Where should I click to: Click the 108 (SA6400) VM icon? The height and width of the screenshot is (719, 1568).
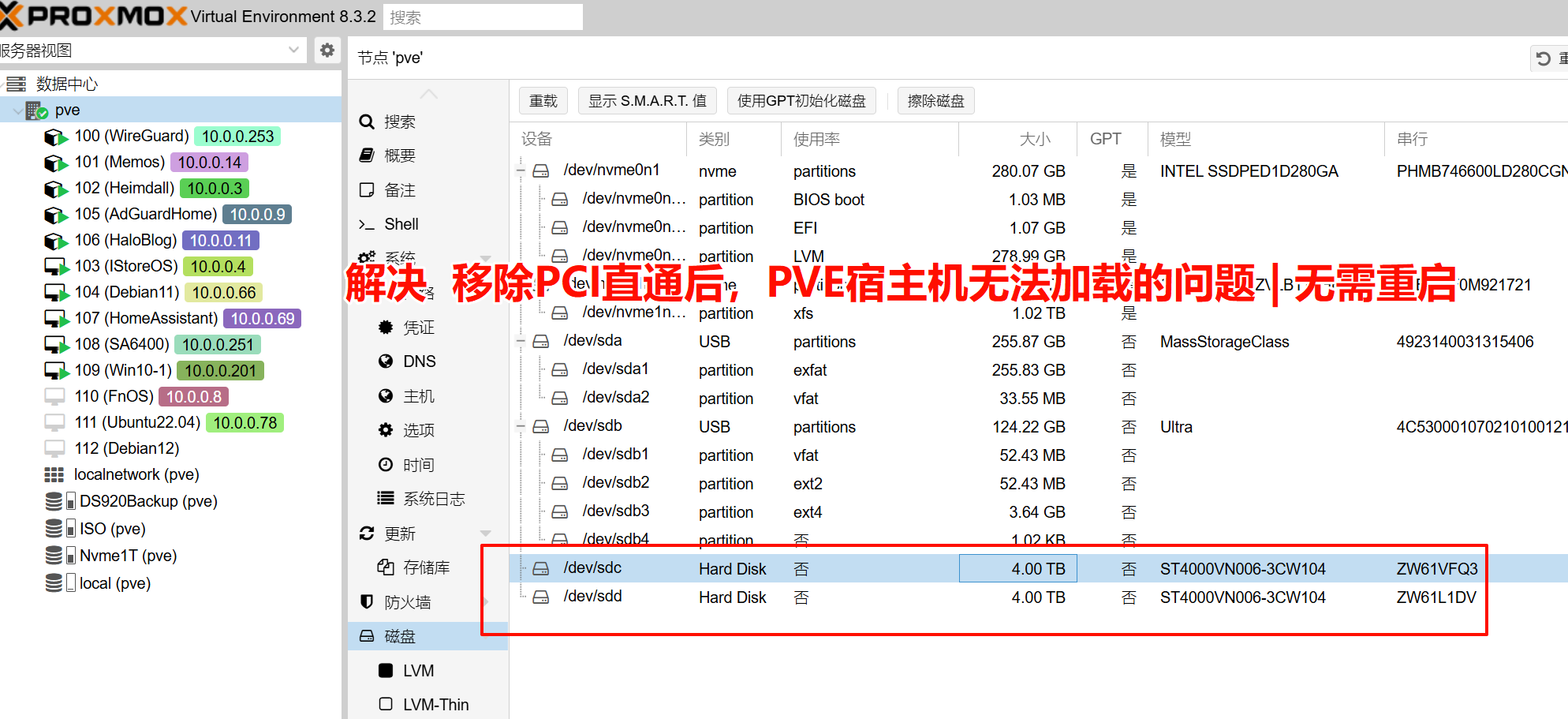[x=56, y=345]
